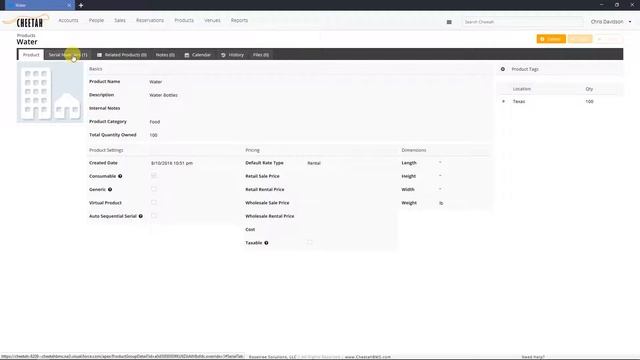
Task: Click the Need help link in footer
Action: [533, 357]
